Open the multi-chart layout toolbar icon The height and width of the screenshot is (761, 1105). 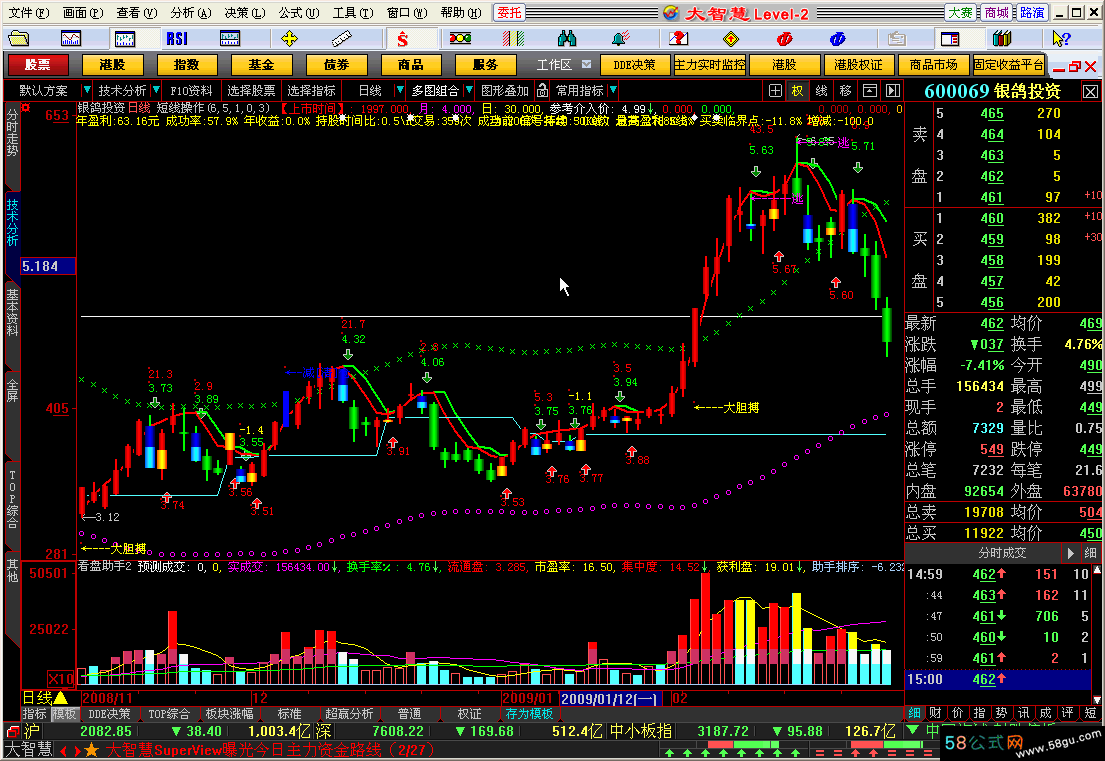click(230, 38)
